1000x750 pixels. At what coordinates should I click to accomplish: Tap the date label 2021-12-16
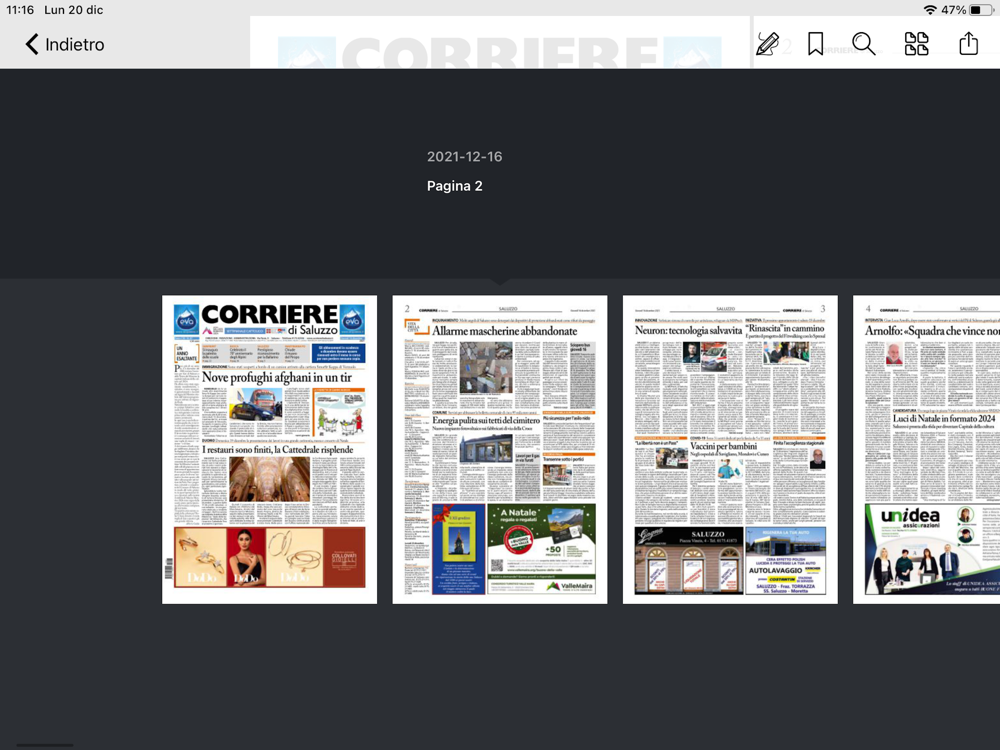point(464,156)
